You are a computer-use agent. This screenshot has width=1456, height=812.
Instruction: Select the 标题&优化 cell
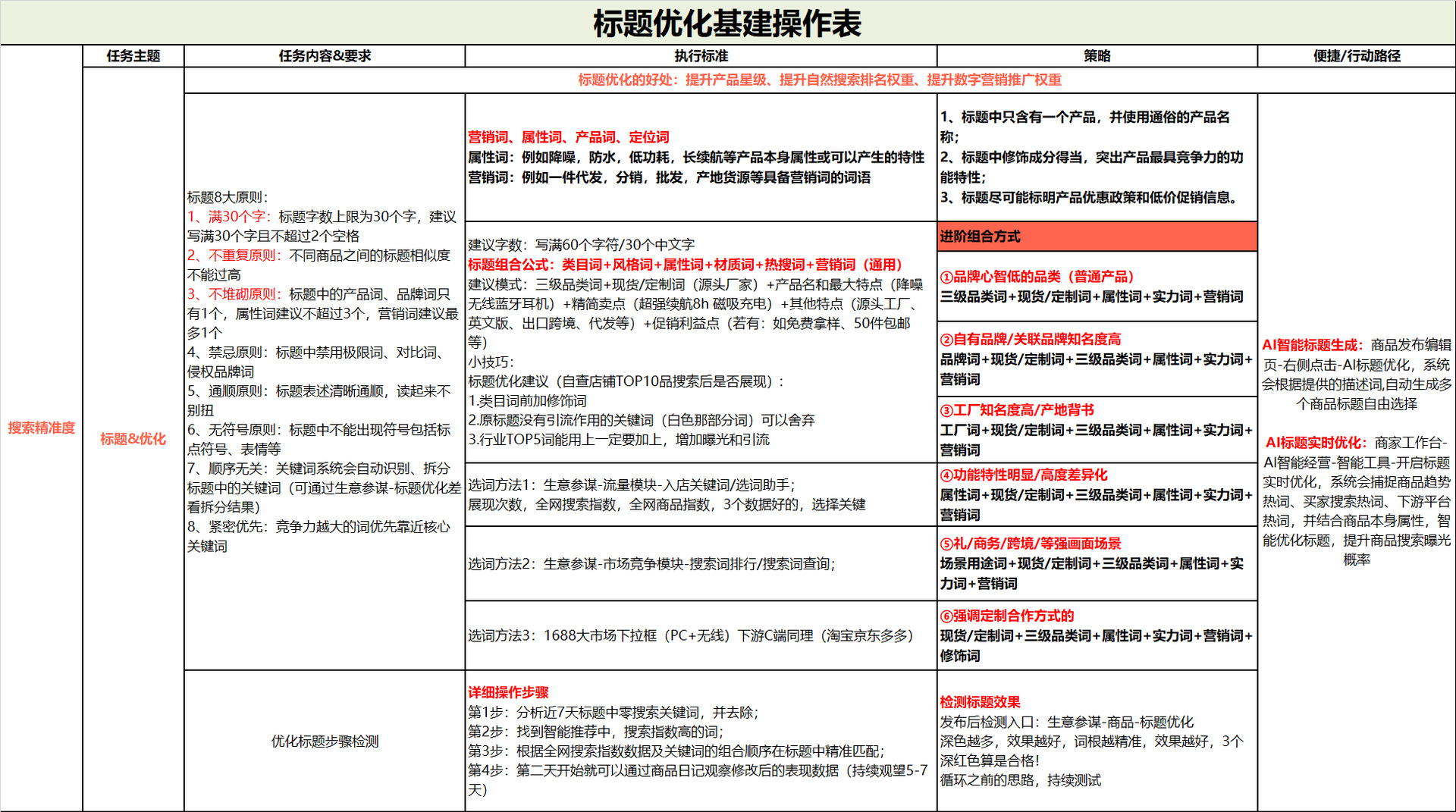point(133,439)
